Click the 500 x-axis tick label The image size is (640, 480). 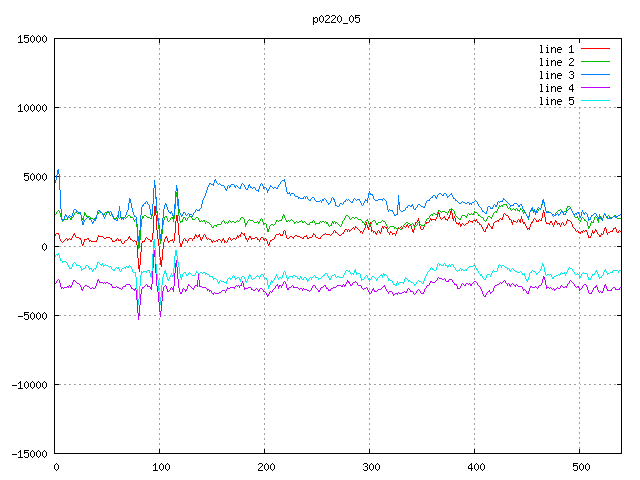point(579,467)
